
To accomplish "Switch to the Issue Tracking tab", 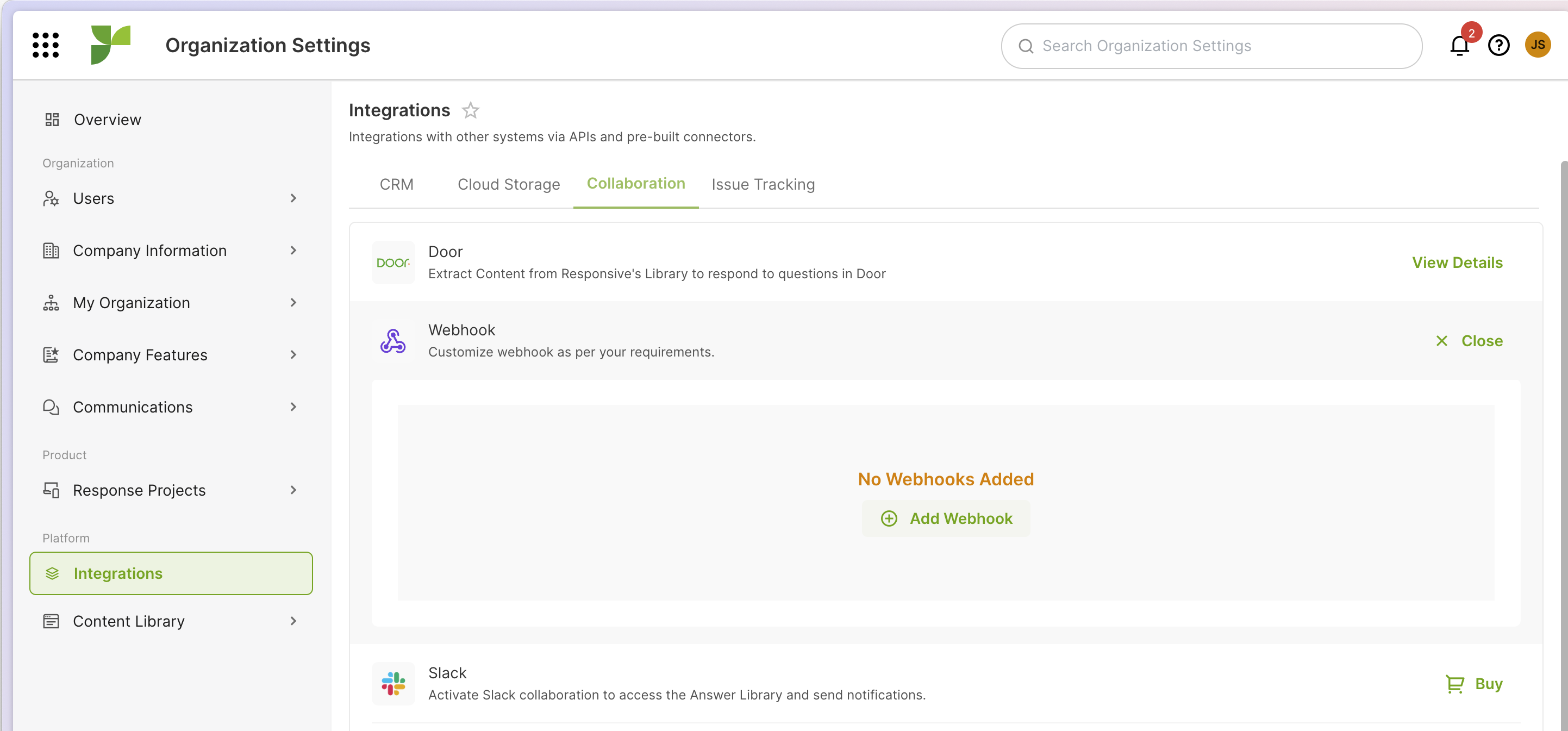I will [763, 184].
